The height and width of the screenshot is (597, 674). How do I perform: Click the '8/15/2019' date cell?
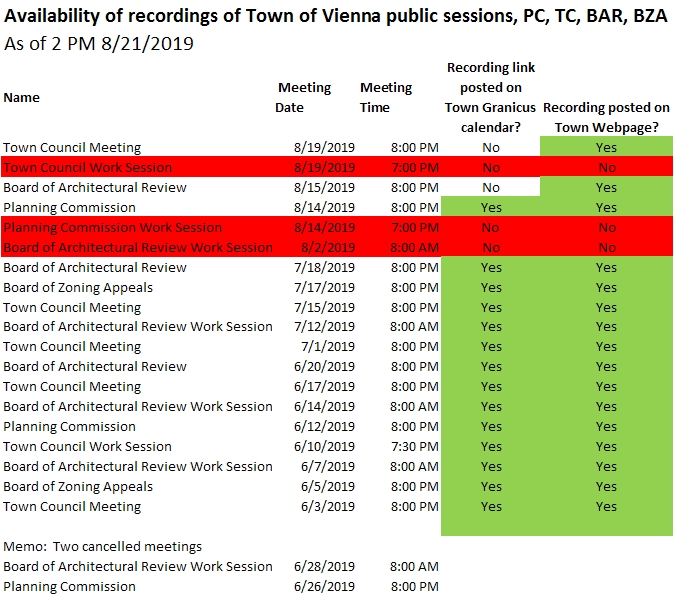tap(324, 187)
